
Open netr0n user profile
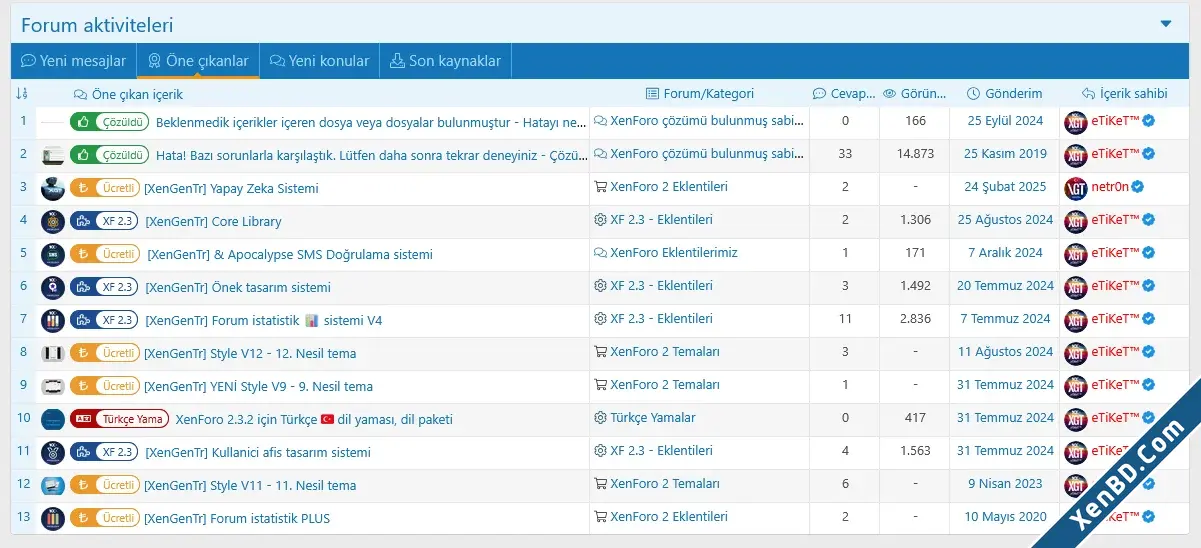tap(1110, 187)
